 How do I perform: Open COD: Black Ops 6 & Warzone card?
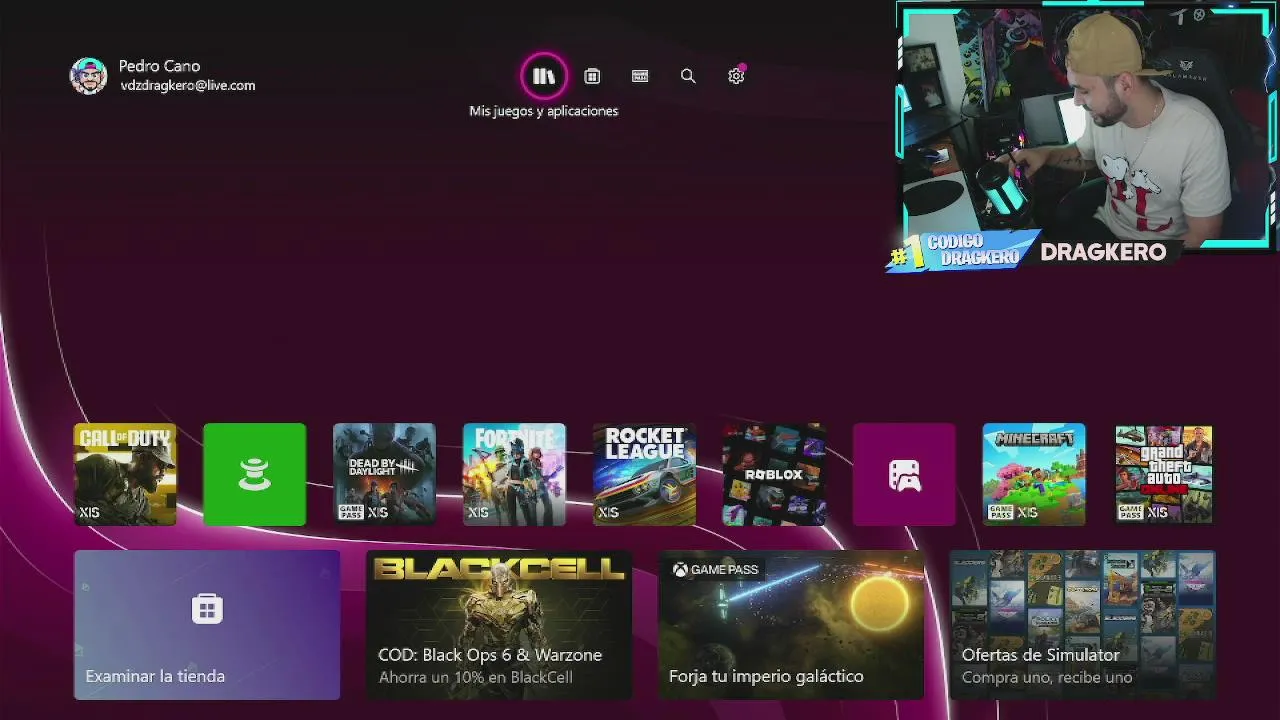(x=499, y=625)
